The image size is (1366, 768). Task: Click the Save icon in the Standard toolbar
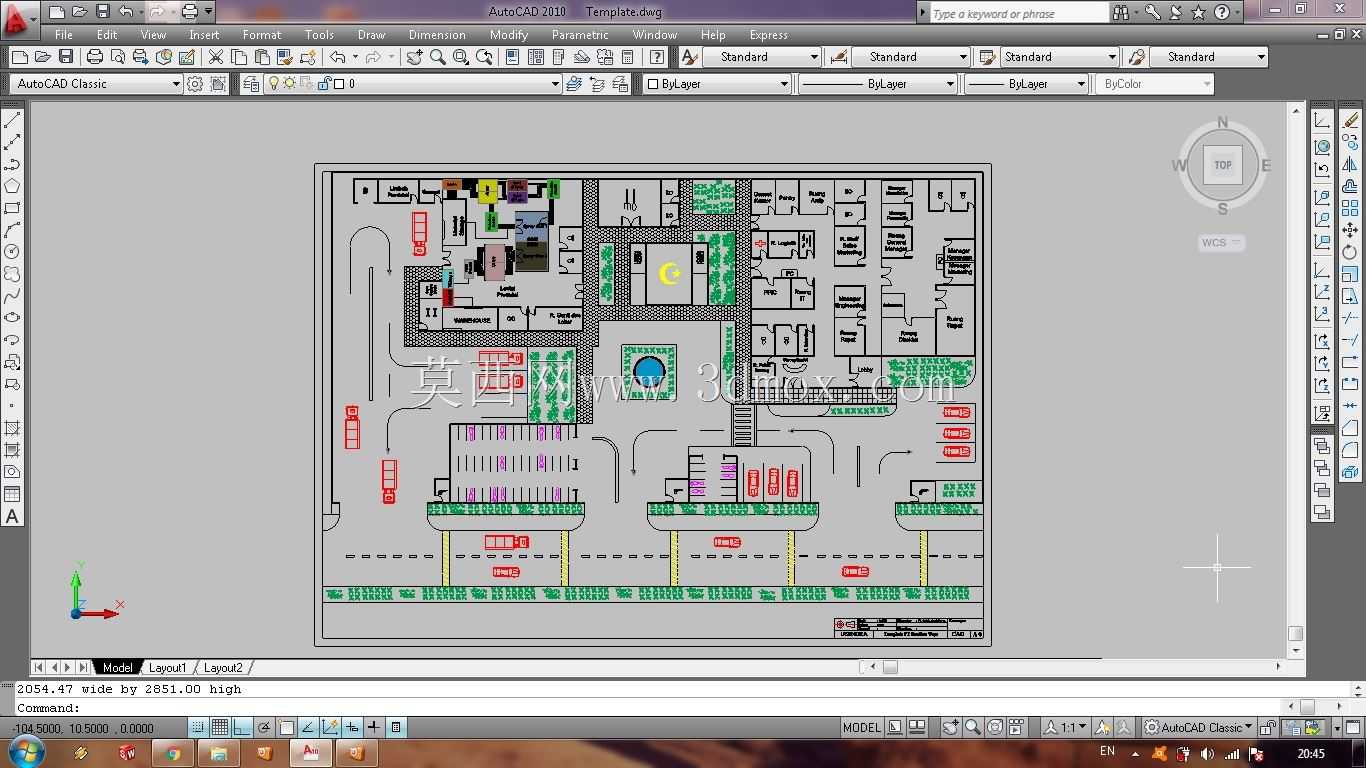[x=66, y=57]
